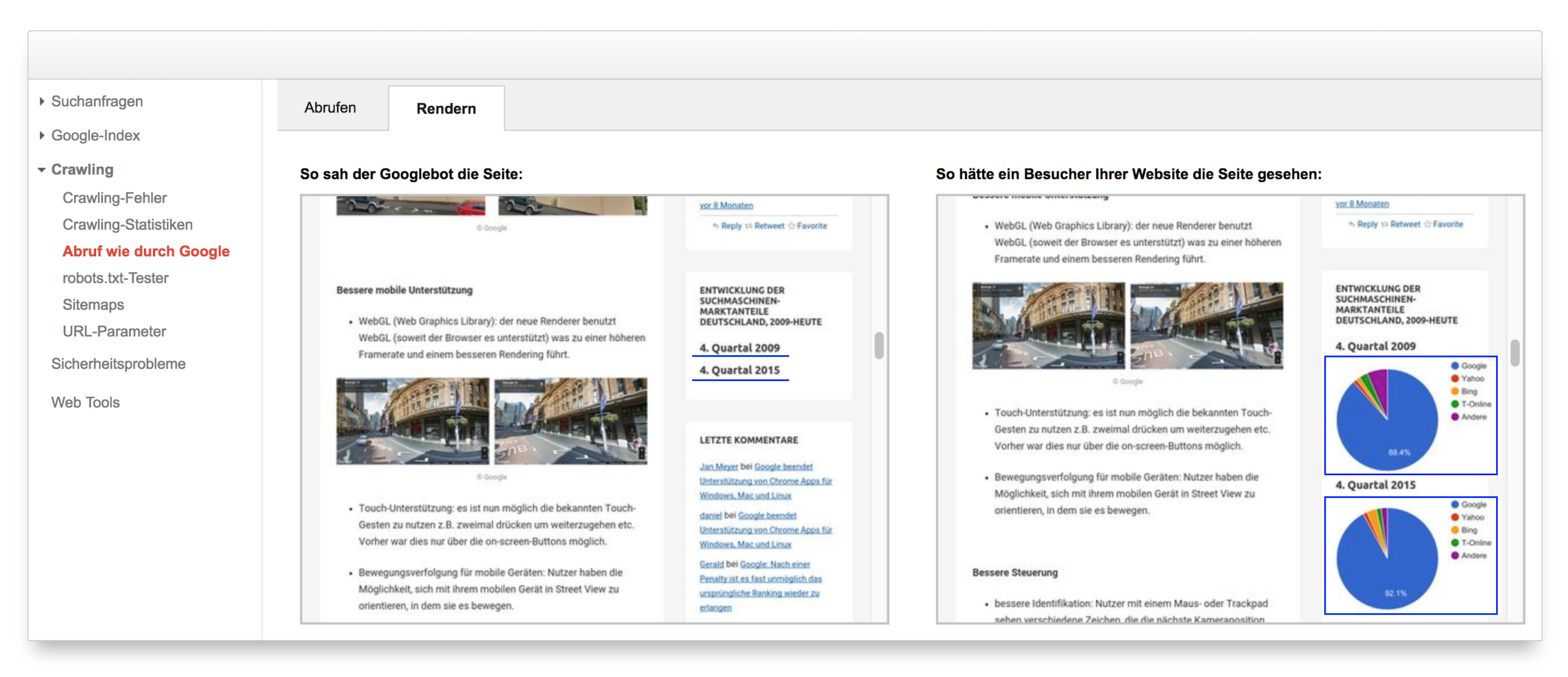1568x677 pixels.
Task: Select the Rendern tab
Action: [x=446, y=109]
